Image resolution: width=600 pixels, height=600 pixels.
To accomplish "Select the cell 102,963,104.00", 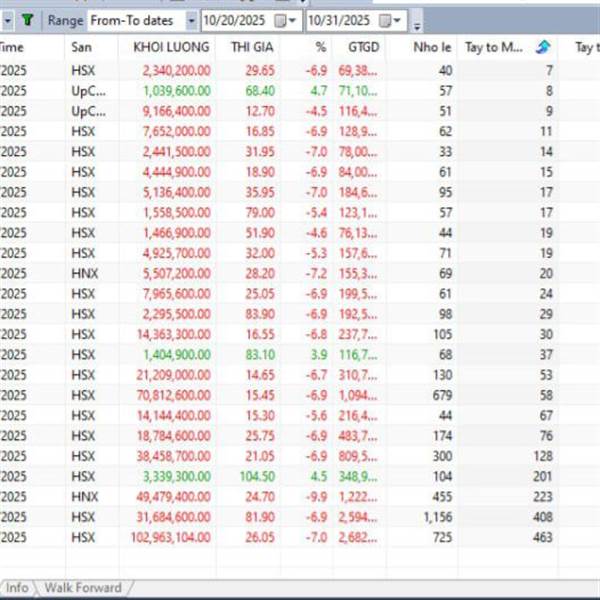I will (x=171, y=537).
